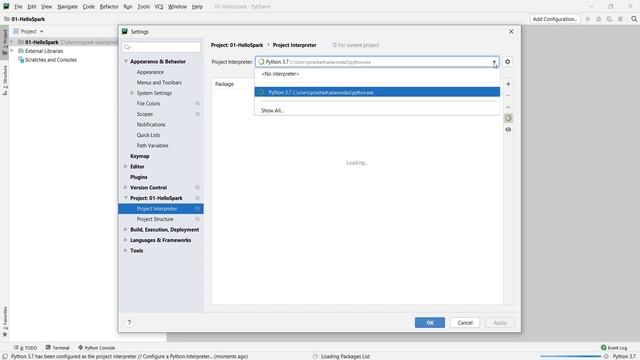Expand Build, Execution, Deployment section
Viewport: 640px width, 360px height.
click(126, 229)
